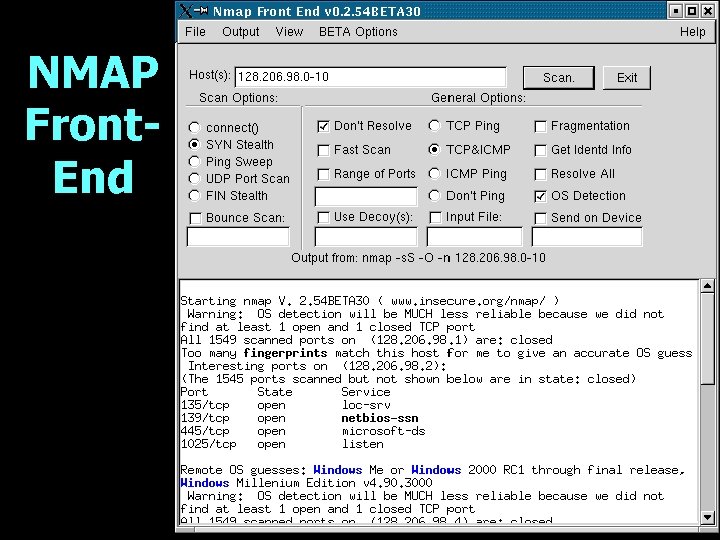Click the '445/tcp' port entry
The height and width of the screenshot is (540, 720).
point(205,431)
